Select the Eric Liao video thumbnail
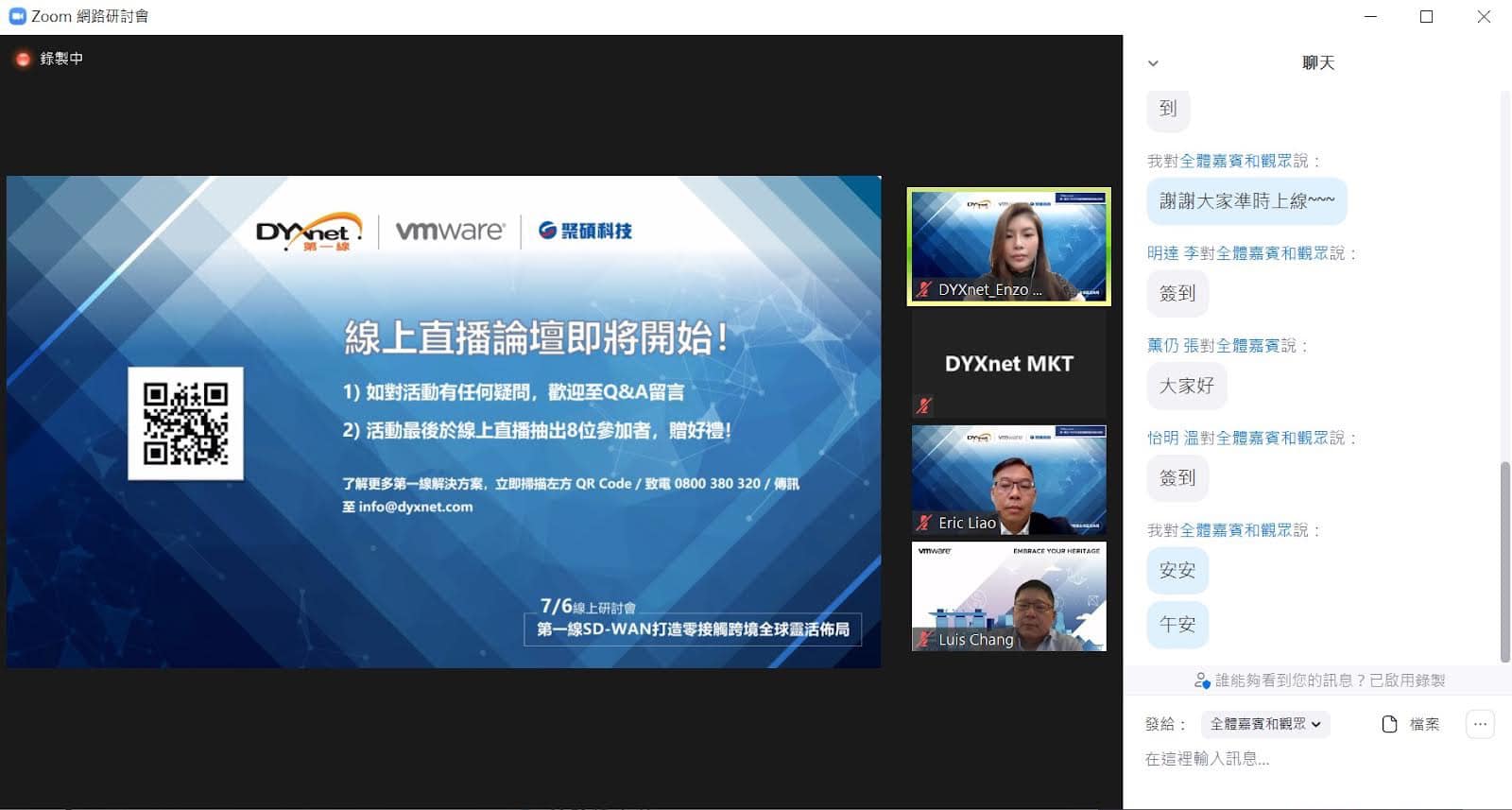Viewport: 1512px width, 810px height. click(1008, 480)
